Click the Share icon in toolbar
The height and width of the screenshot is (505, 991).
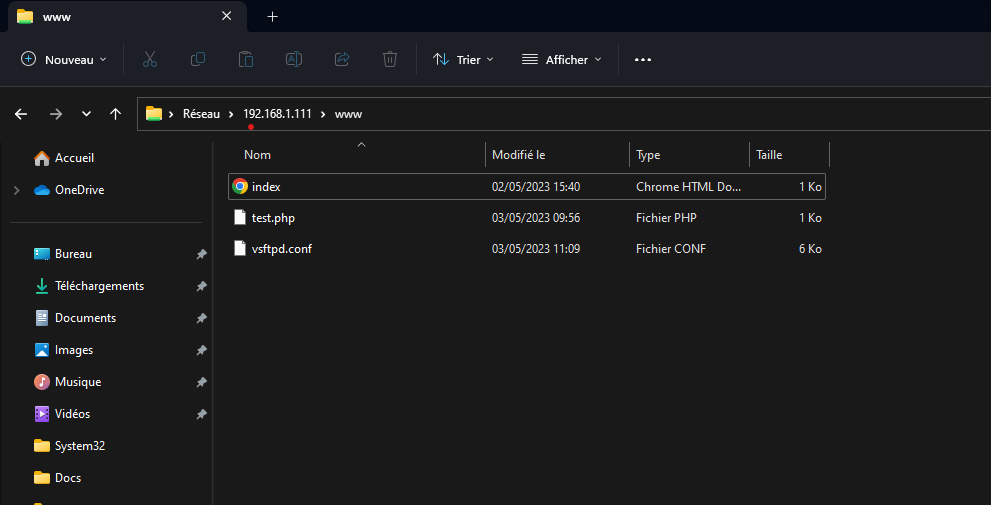click(342, 59)
